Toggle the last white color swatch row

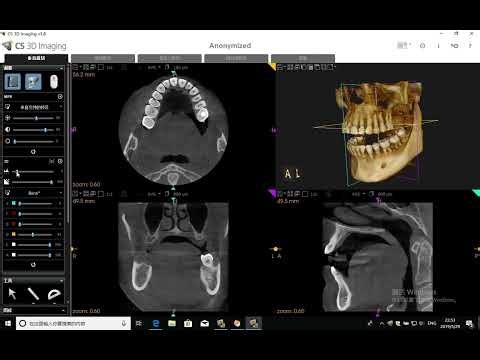pos(14,255)
